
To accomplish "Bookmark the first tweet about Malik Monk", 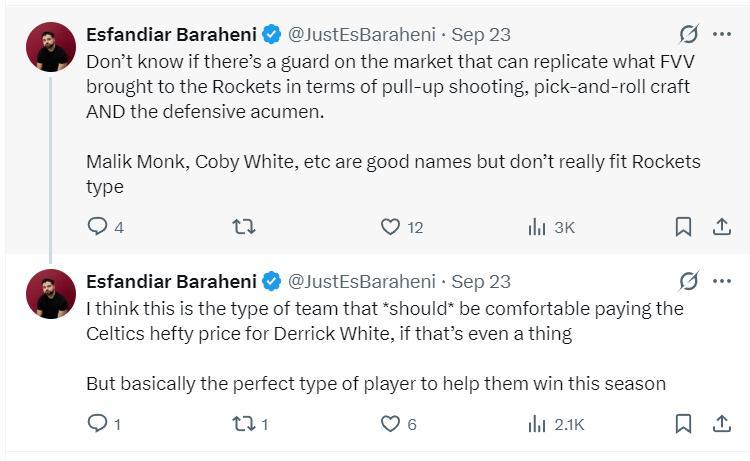I will (683, 227).
